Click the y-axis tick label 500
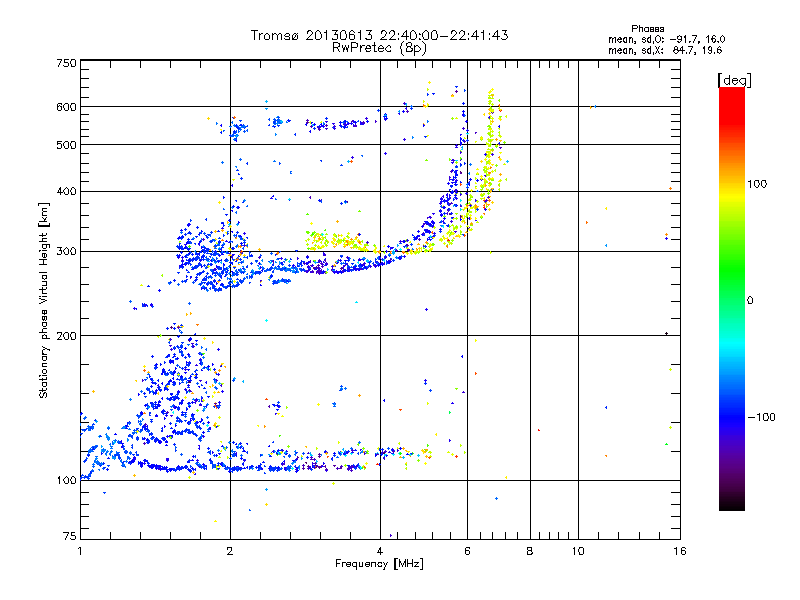Image resolution: width=800 pixels, height=600 pixels. [66, 145]
